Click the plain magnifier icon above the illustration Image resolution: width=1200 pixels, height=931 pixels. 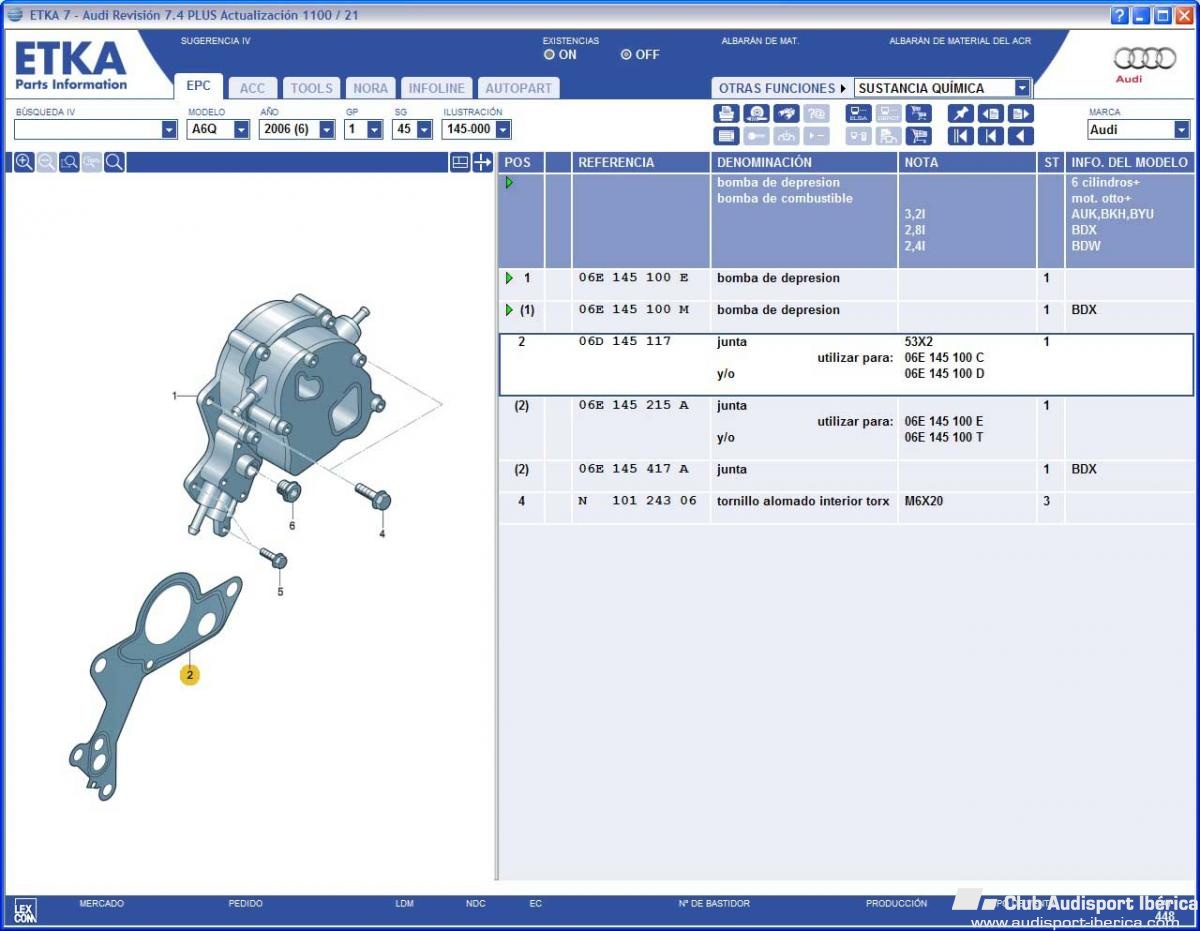pyautogui.click(x=115, y=162)
